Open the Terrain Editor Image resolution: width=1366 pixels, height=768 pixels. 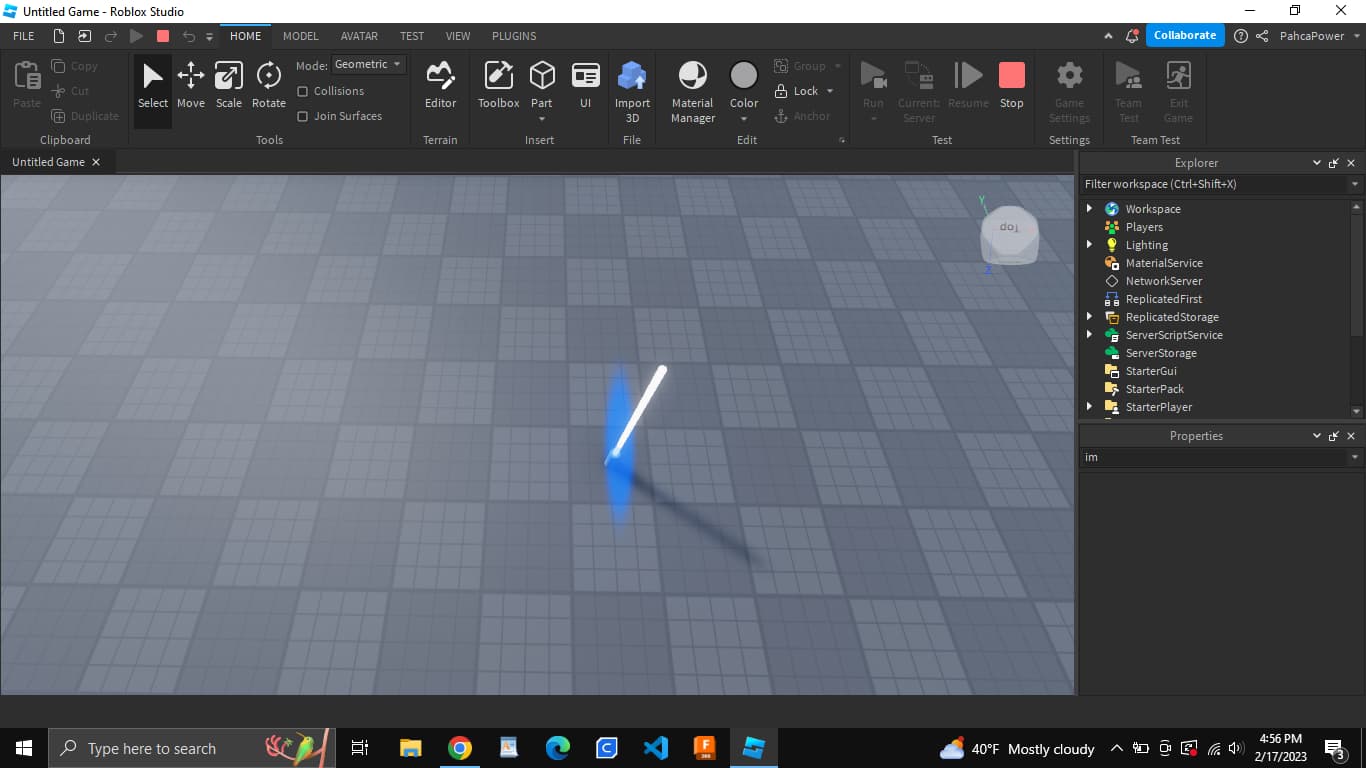pos(440,87)
